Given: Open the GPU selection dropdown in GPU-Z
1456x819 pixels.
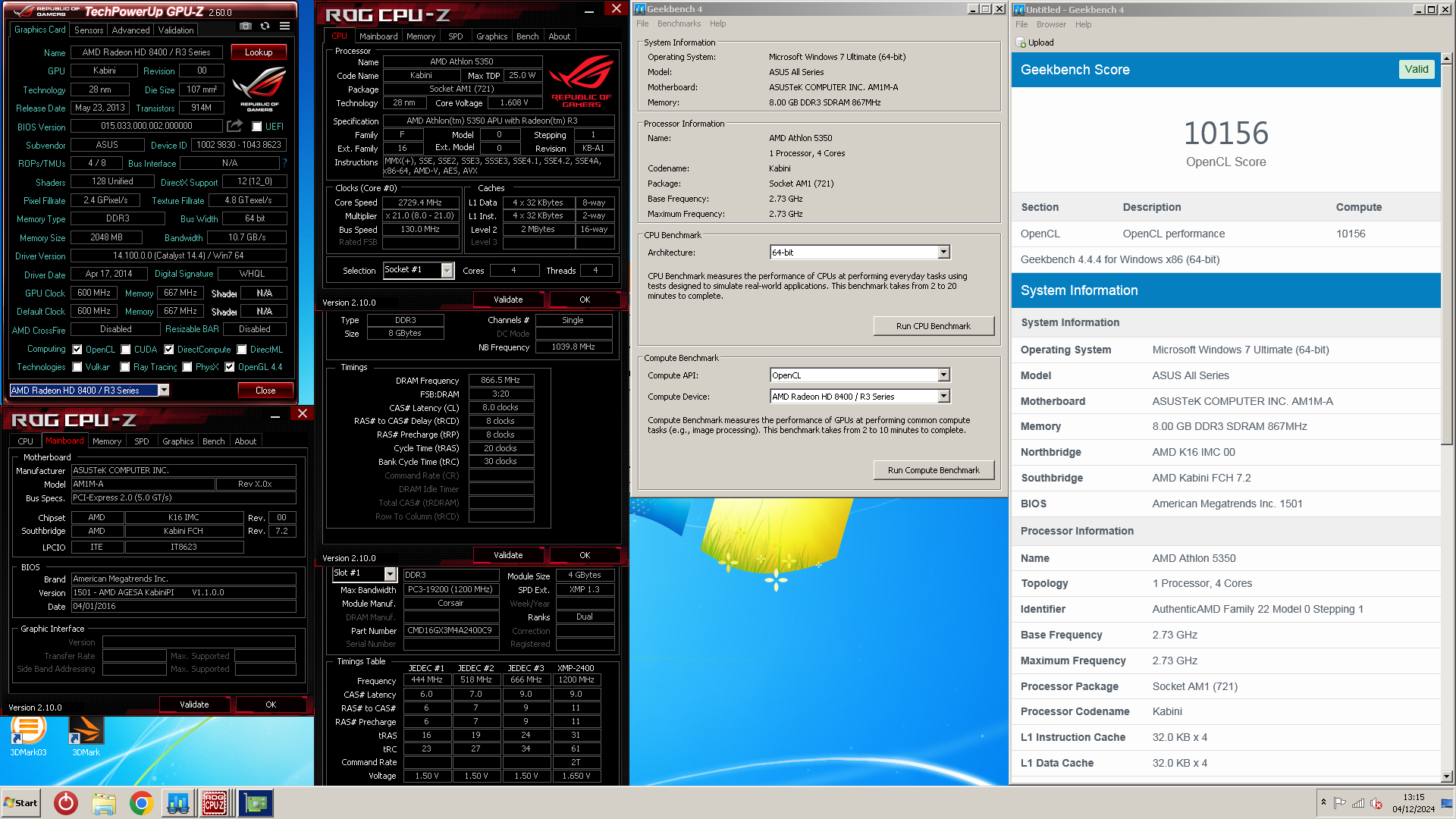Looking at the screenshot, I should [163, 391].
